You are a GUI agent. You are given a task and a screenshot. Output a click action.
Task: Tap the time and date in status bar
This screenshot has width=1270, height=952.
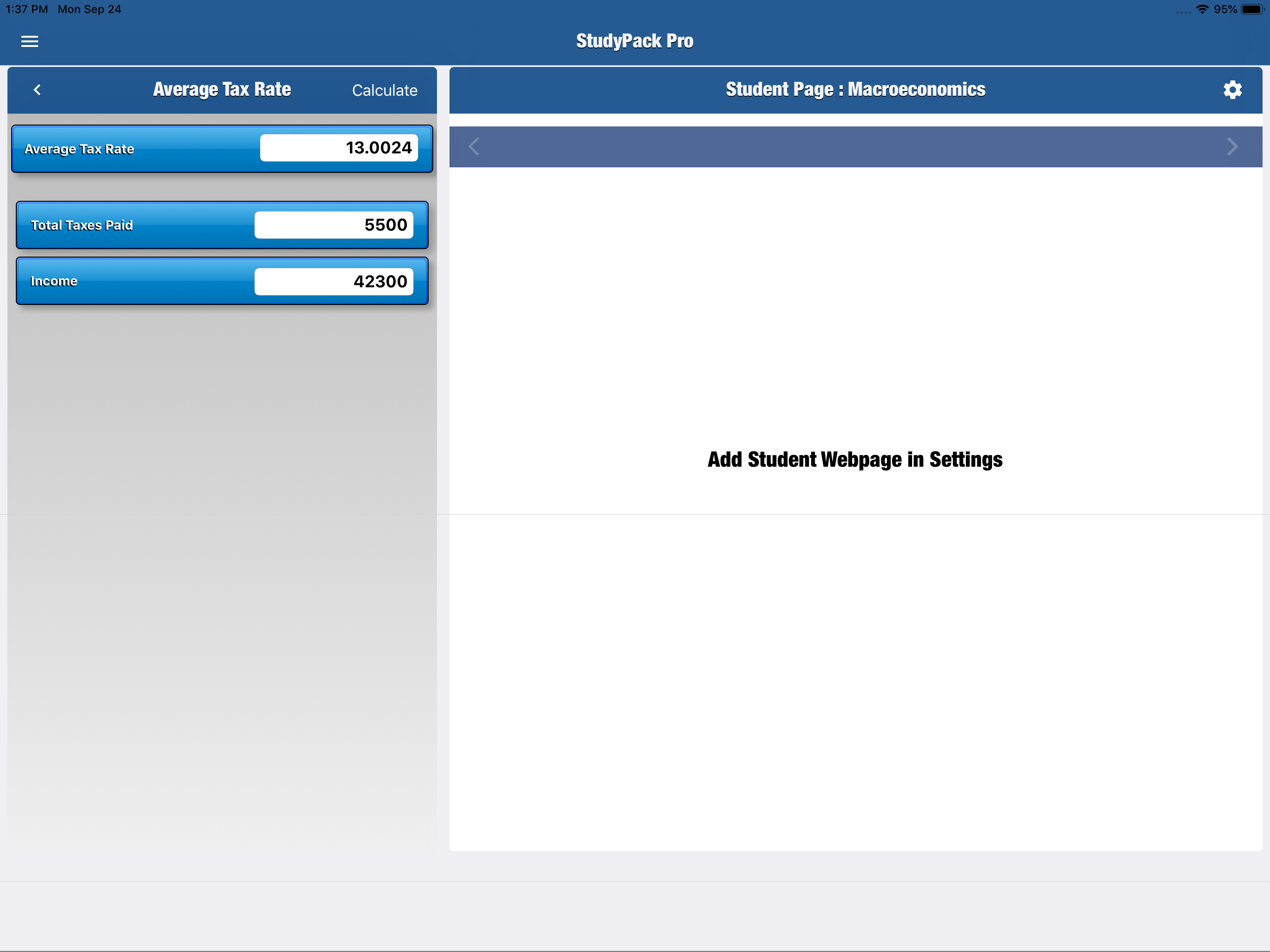63,9
